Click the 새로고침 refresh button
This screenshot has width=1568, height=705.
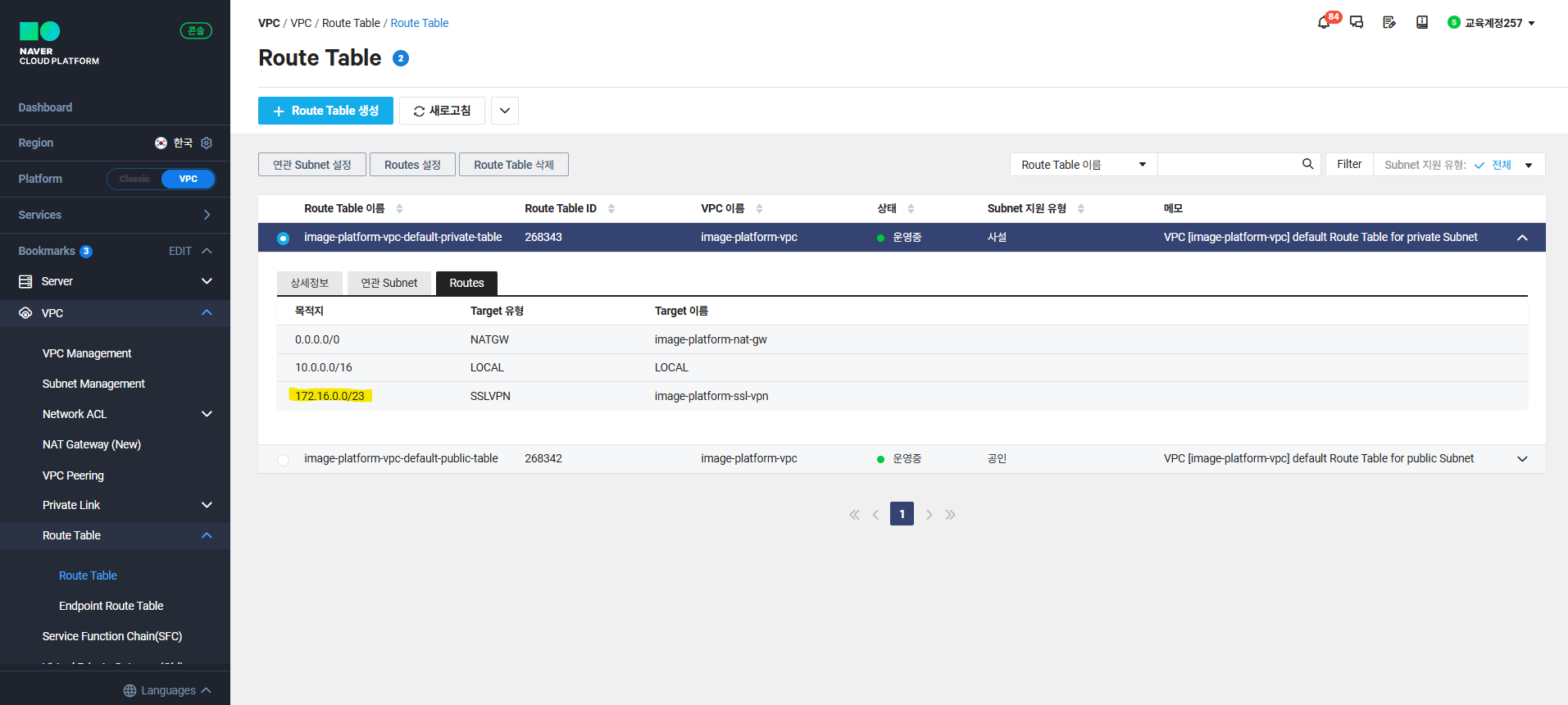click(x=442, y=111)
